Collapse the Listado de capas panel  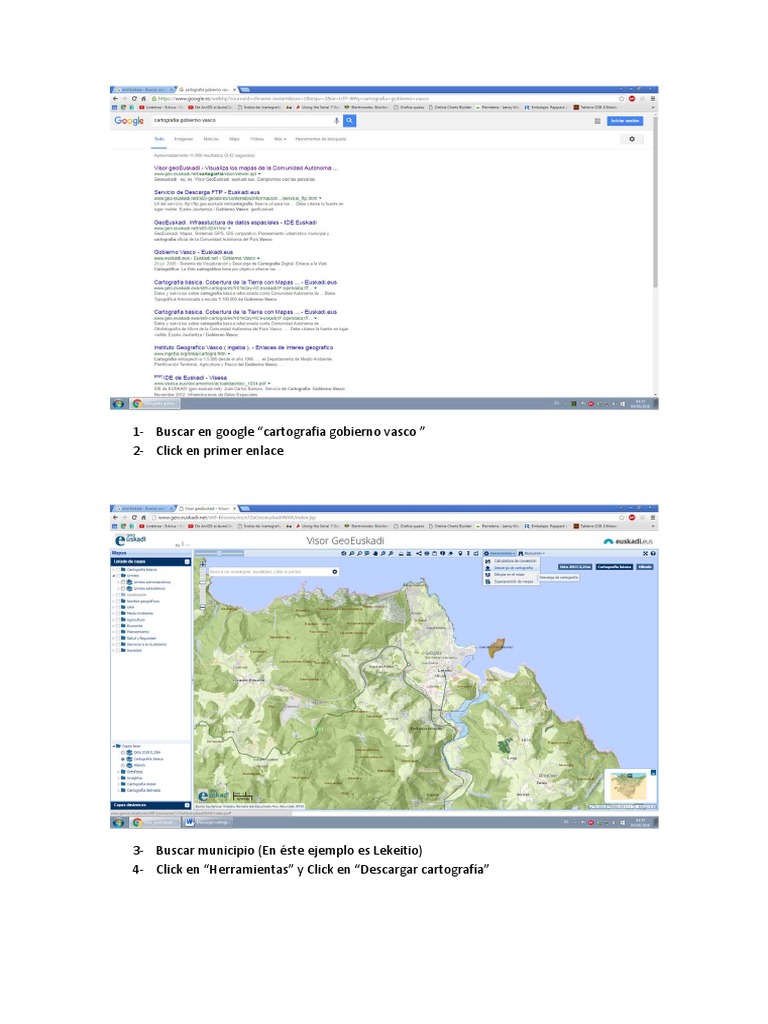point(187,562)
